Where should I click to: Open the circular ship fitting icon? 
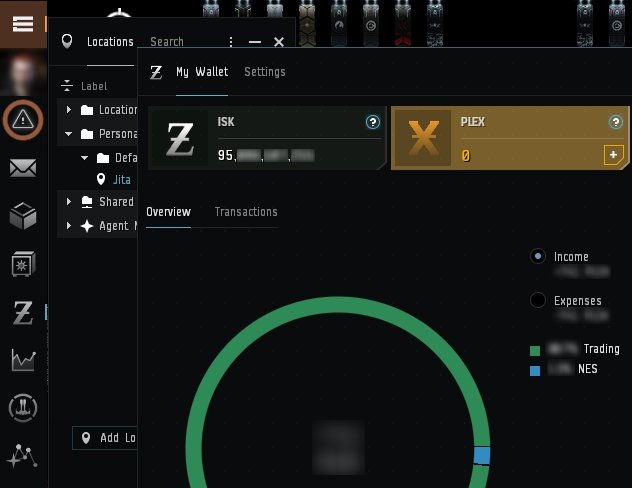click(23, 408)
